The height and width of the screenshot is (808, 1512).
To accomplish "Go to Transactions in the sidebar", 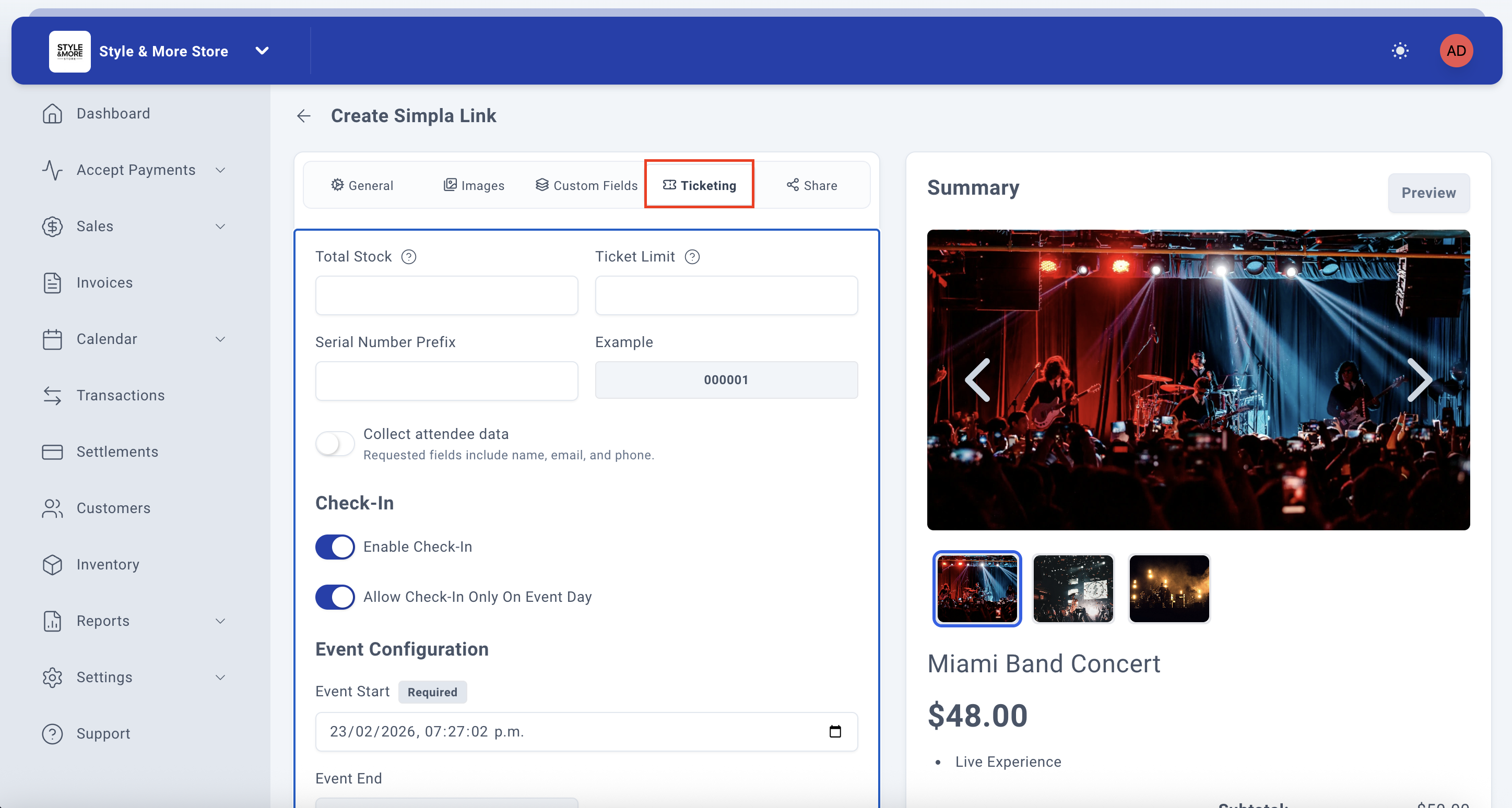I will (x=120, y=395).
